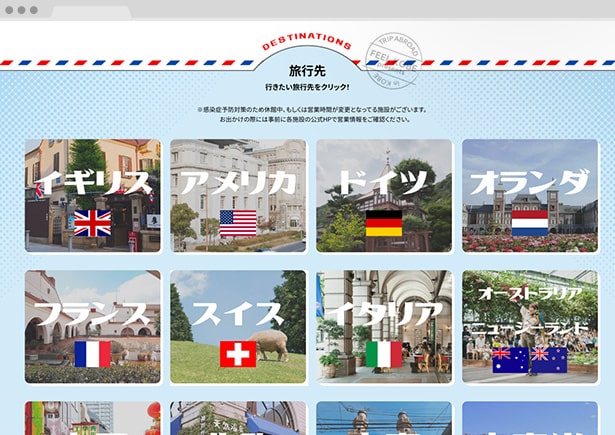Click the French flag icon
615x435 pixels.
coord(93,354)
